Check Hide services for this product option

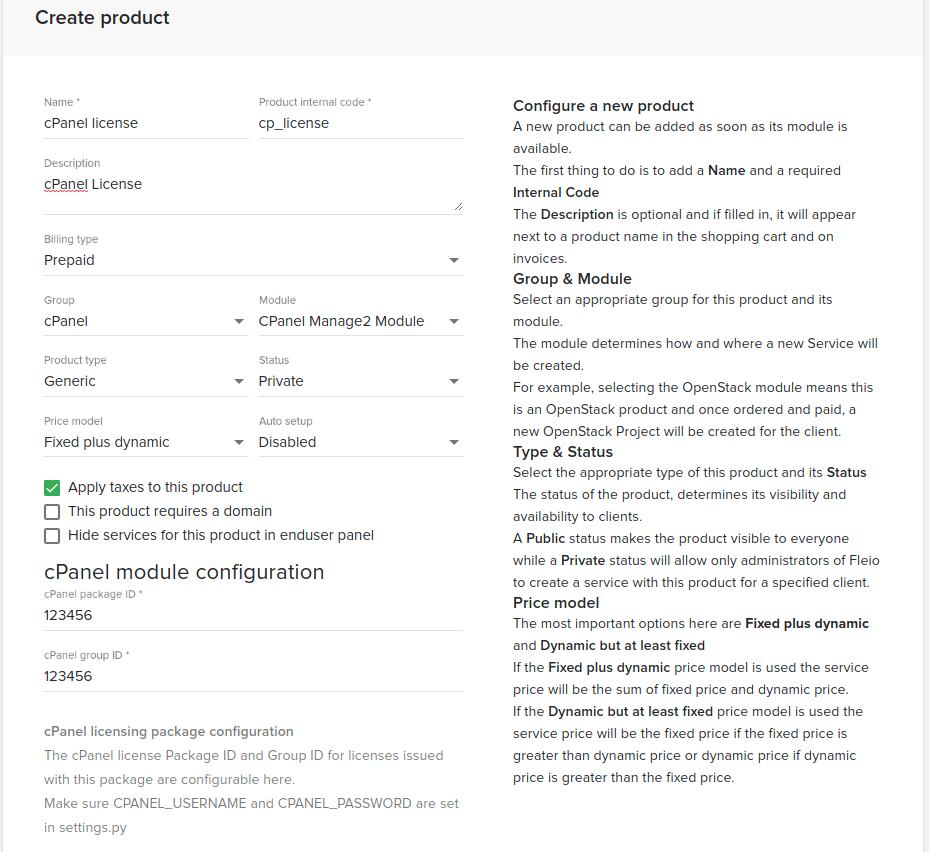[50, 536]
